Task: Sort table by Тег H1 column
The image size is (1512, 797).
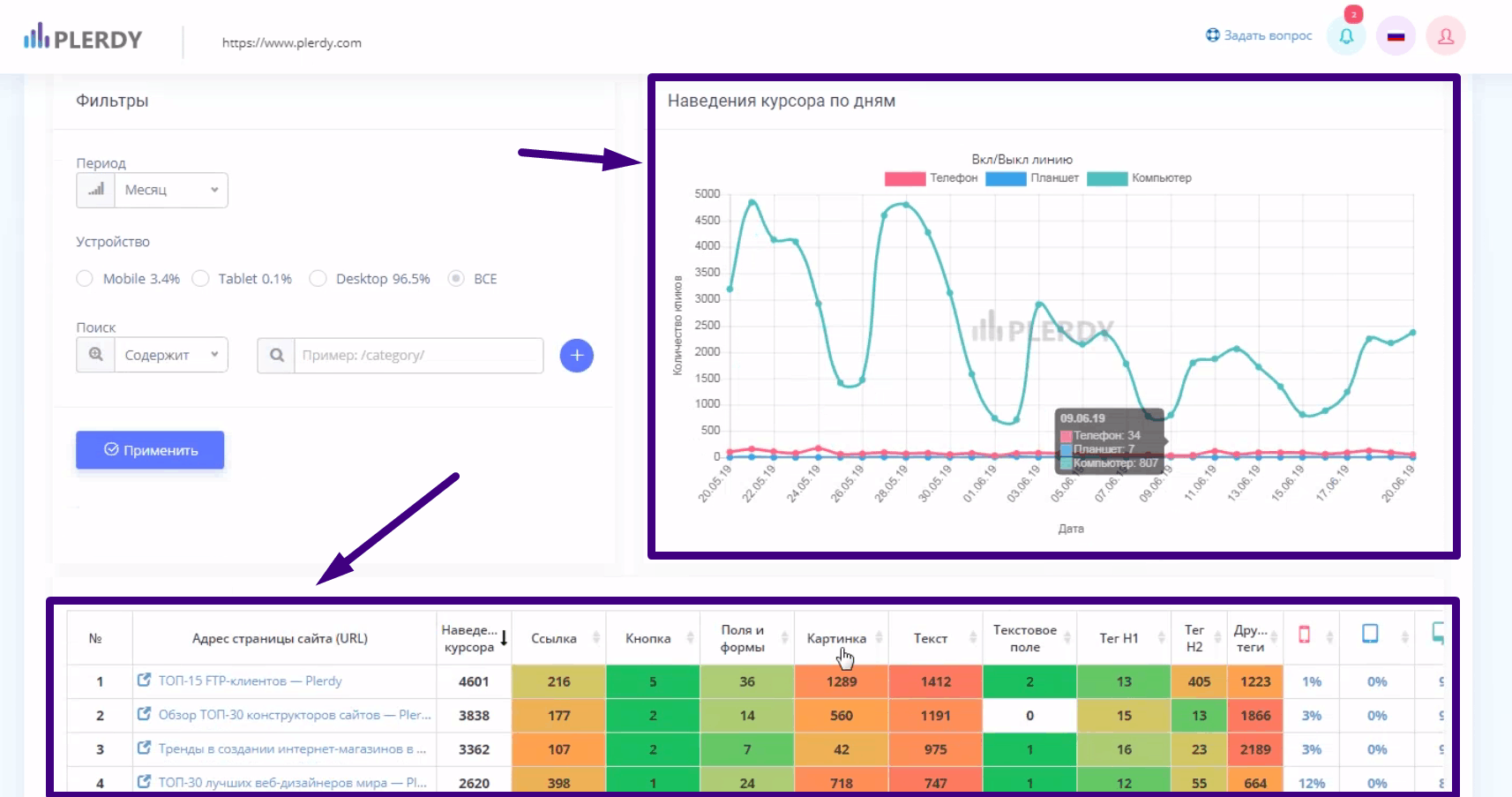Action: [1161, 638]
